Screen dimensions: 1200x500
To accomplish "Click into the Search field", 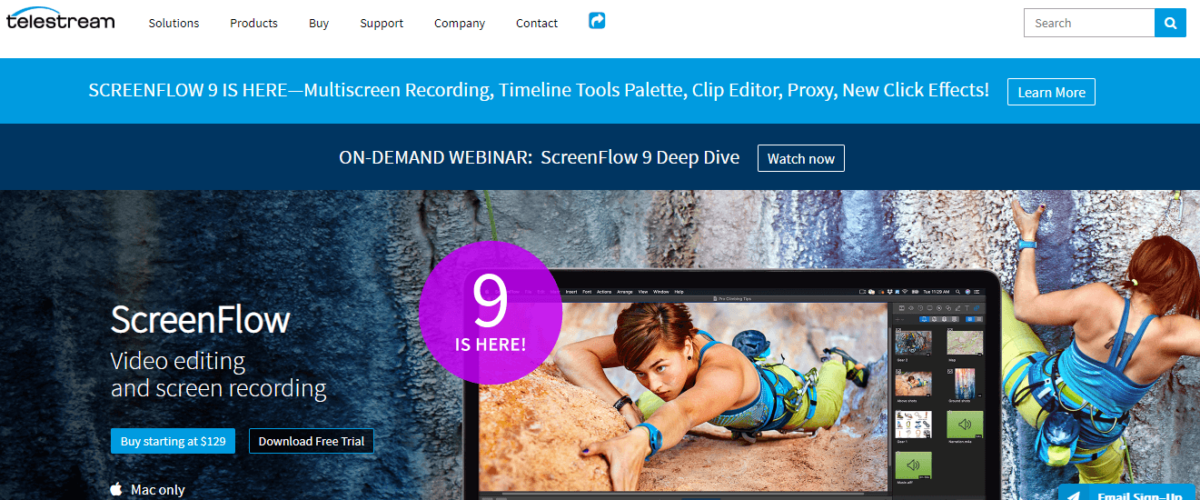I will pos(1089,23).
